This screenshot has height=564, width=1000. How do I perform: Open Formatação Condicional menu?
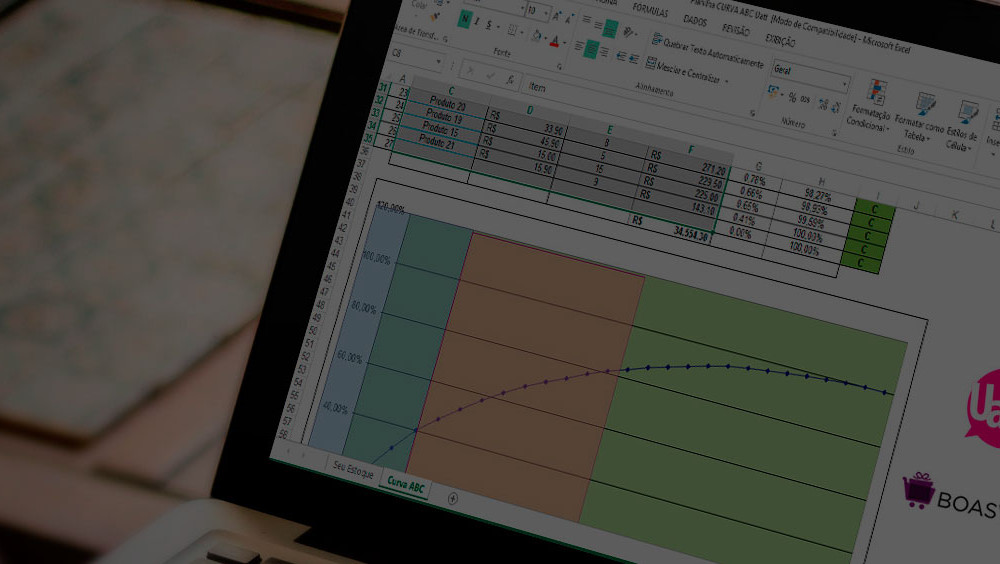[871, 105]
